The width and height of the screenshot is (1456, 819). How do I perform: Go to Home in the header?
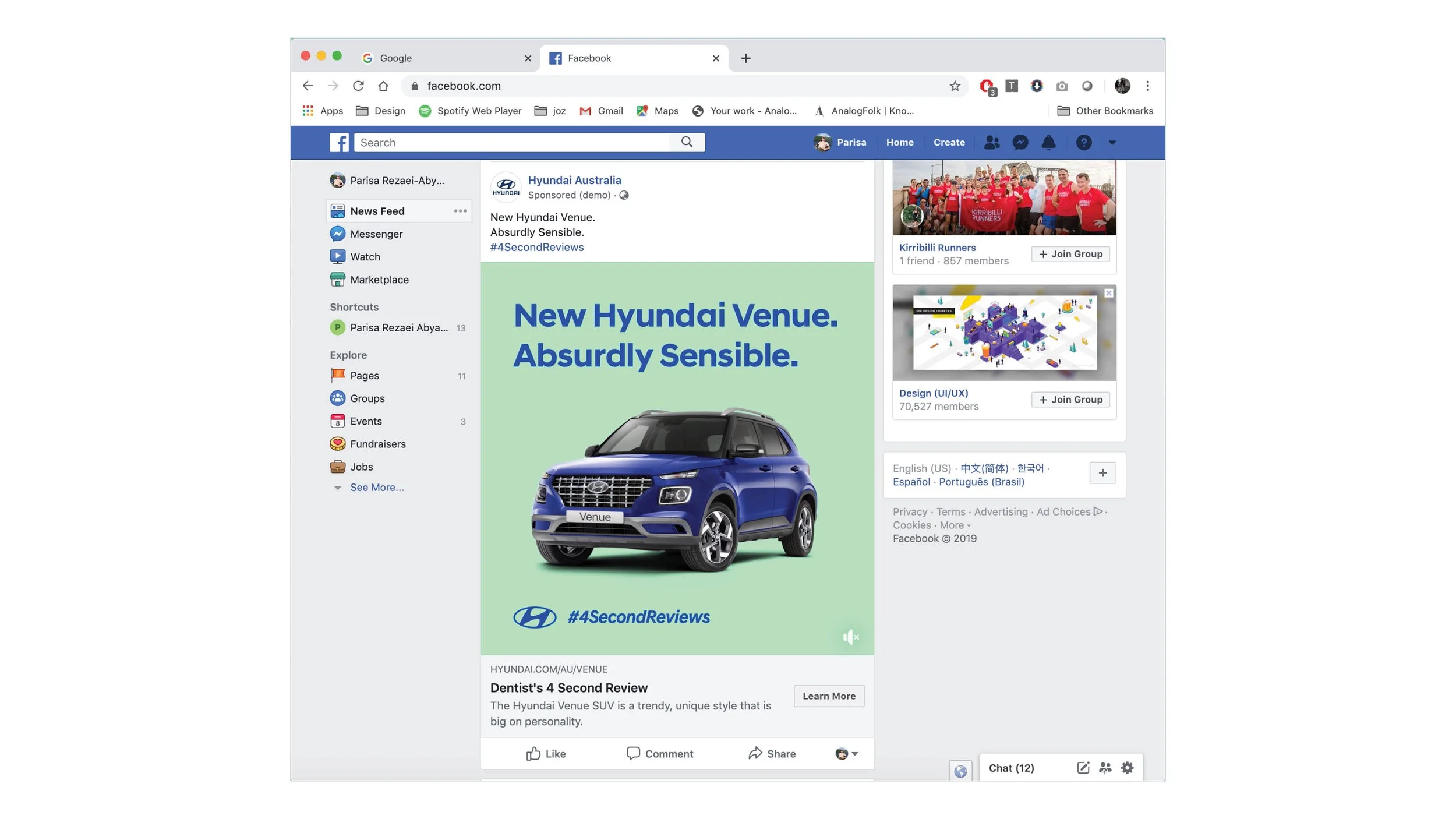point(900,142)
